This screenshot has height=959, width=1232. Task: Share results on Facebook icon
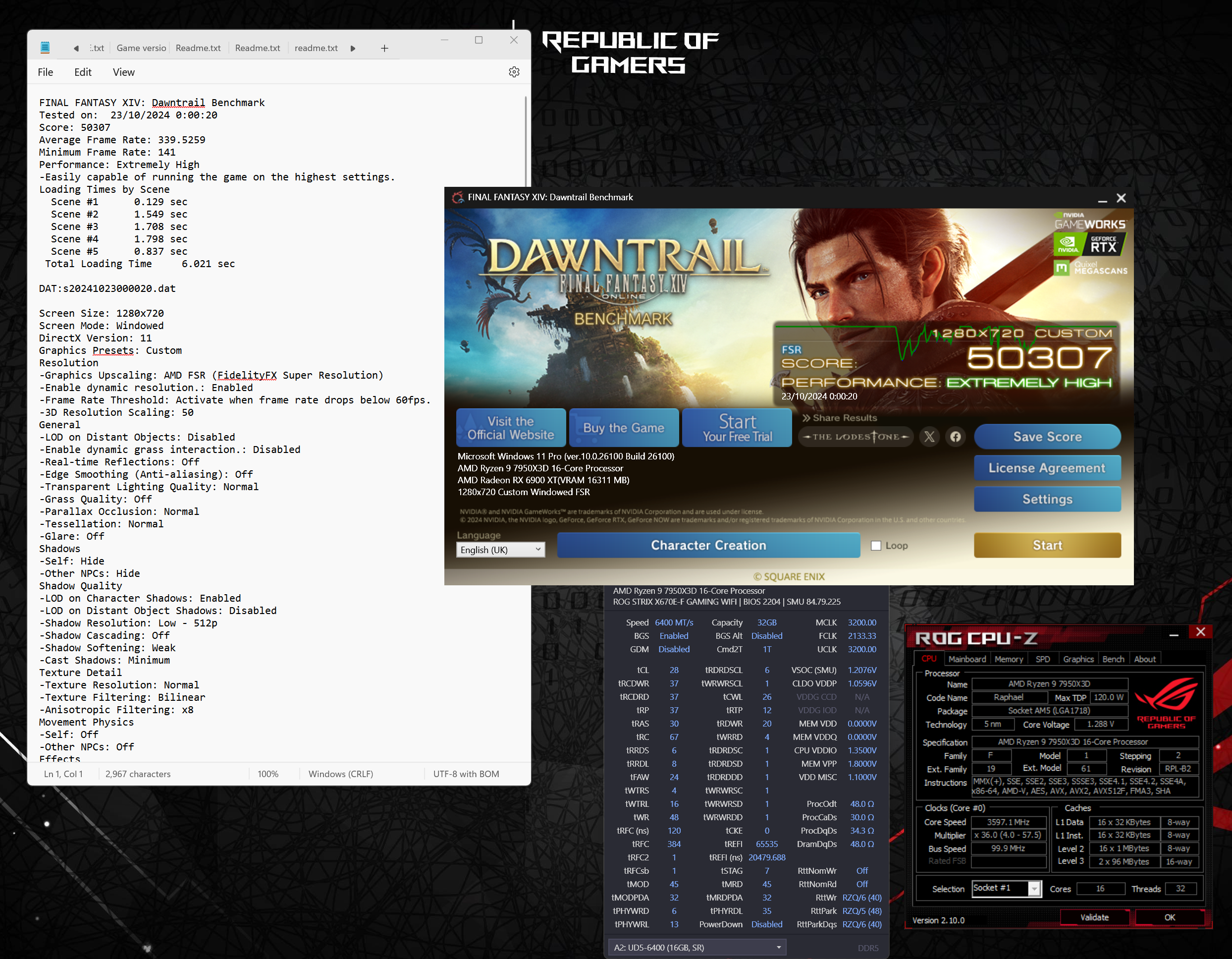click(955, 436)
